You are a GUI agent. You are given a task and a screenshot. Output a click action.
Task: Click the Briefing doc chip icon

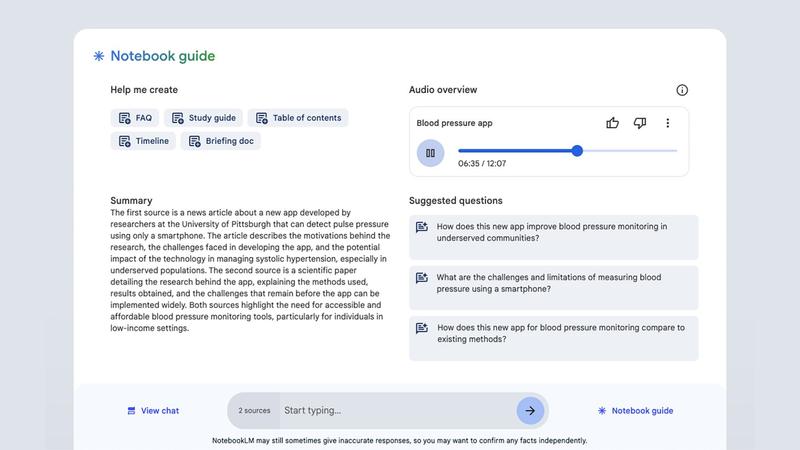pyautogui.click(x=194, y=141)
